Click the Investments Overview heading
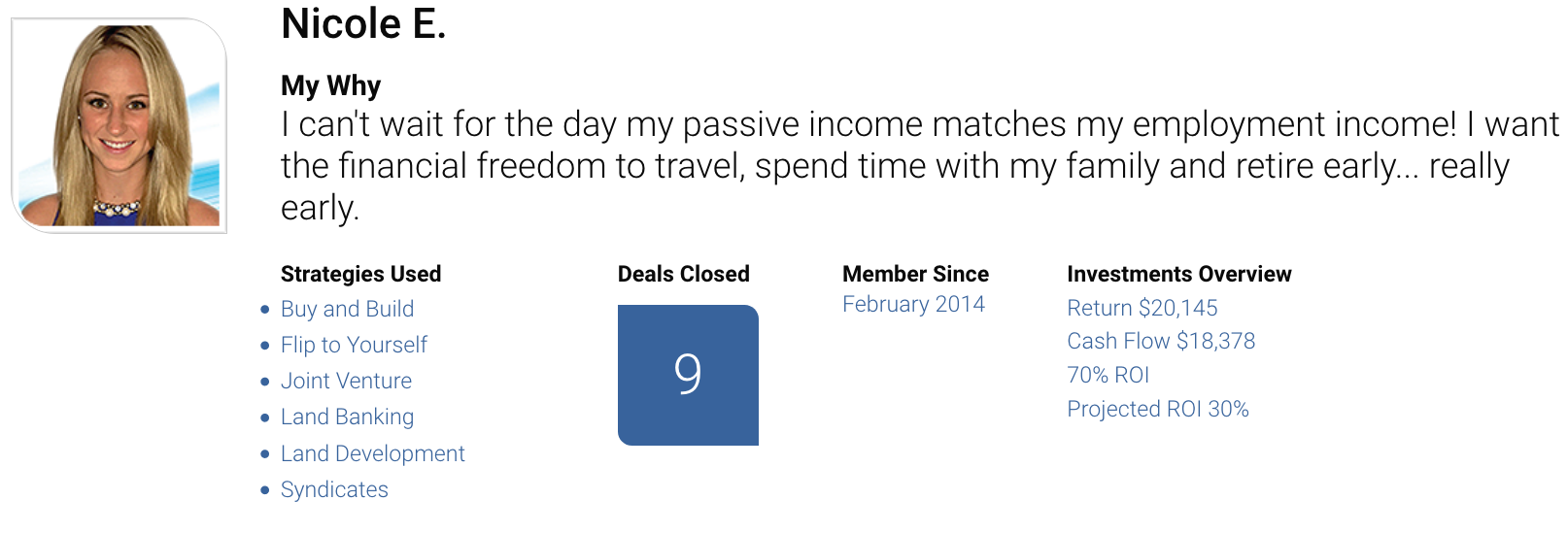Image resolution: width=1568 pixels, height=534 pixels. click(1178, 274)
